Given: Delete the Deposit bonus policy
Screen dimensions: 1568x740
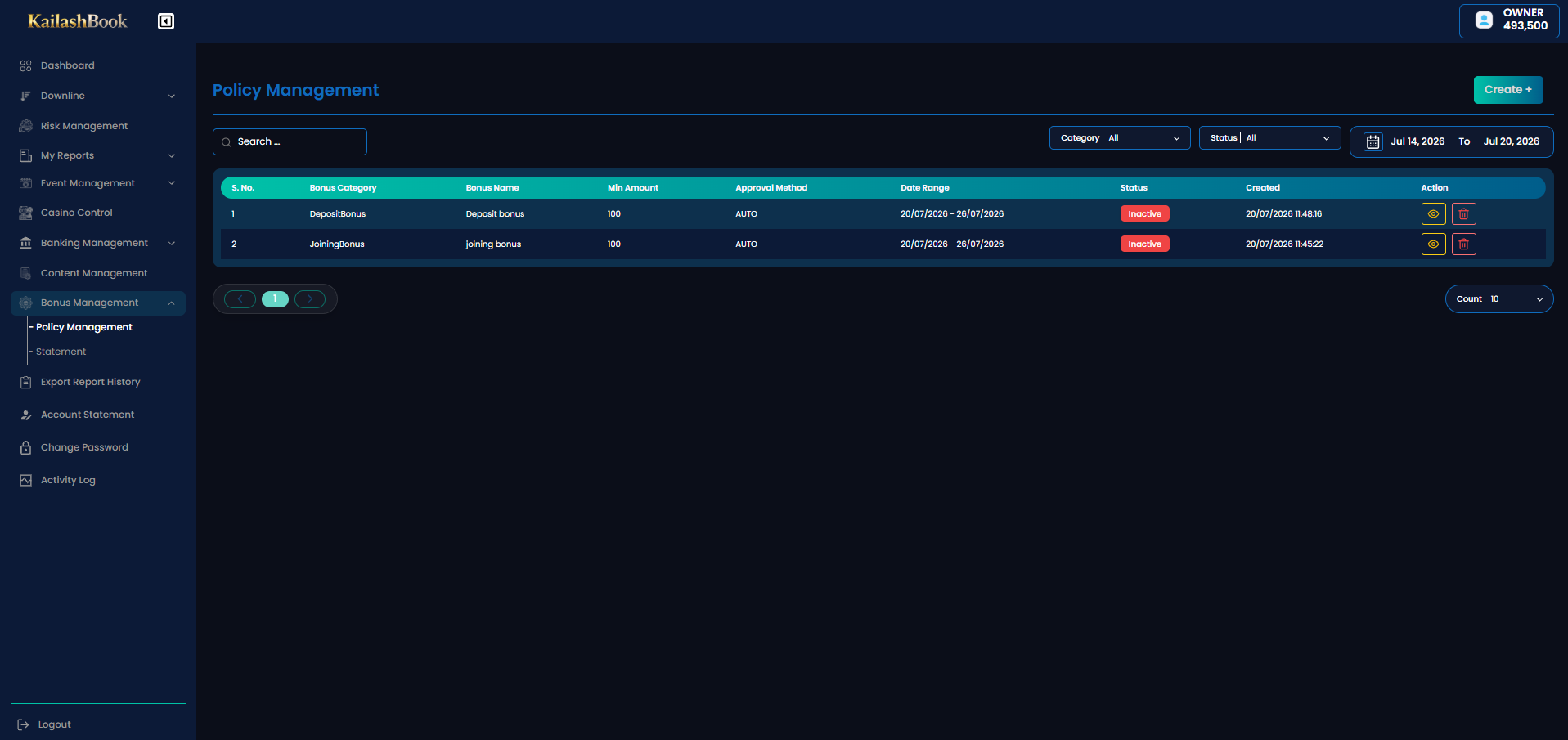Looking at the screenshot, I should (1464, 214).
